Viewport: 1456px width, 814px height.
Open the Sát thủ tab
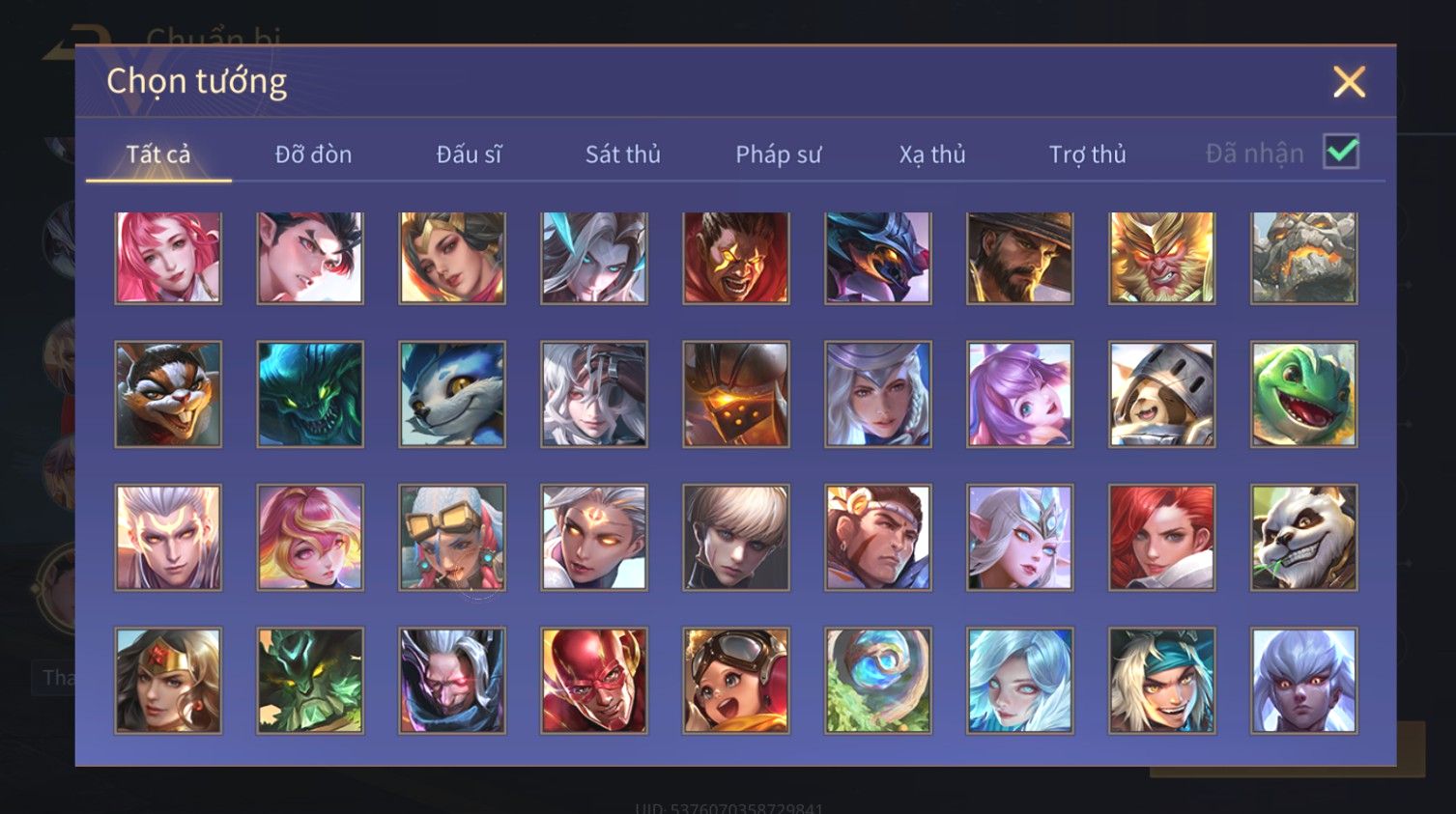pos(623,154)
